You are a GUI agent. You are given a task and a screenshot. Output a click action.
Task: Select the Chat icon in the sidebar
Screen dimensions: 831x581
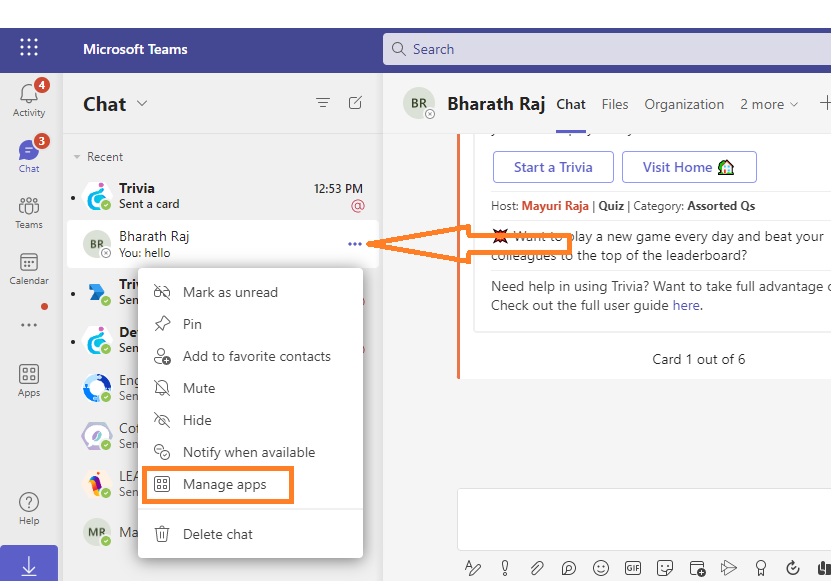click(x=29, y=155)
